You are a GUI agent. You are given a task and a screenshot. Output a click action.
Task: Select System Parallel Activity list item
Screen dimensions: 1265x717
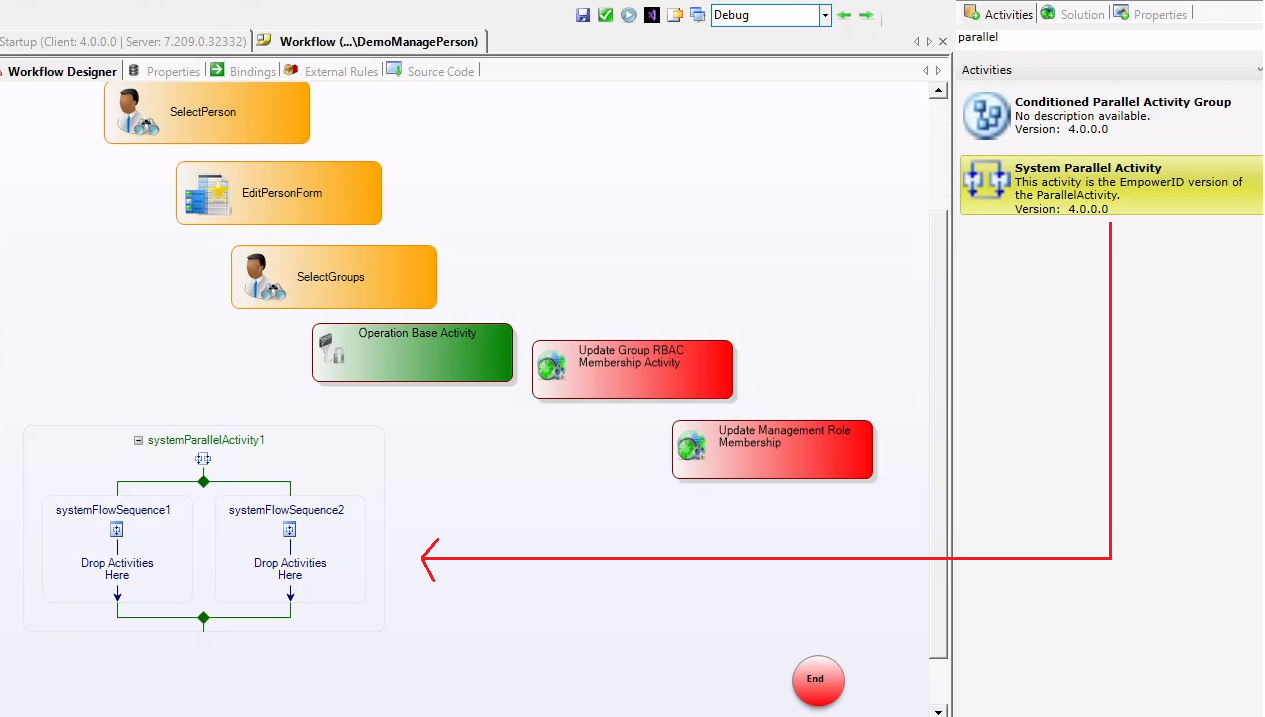(1109, 185)
